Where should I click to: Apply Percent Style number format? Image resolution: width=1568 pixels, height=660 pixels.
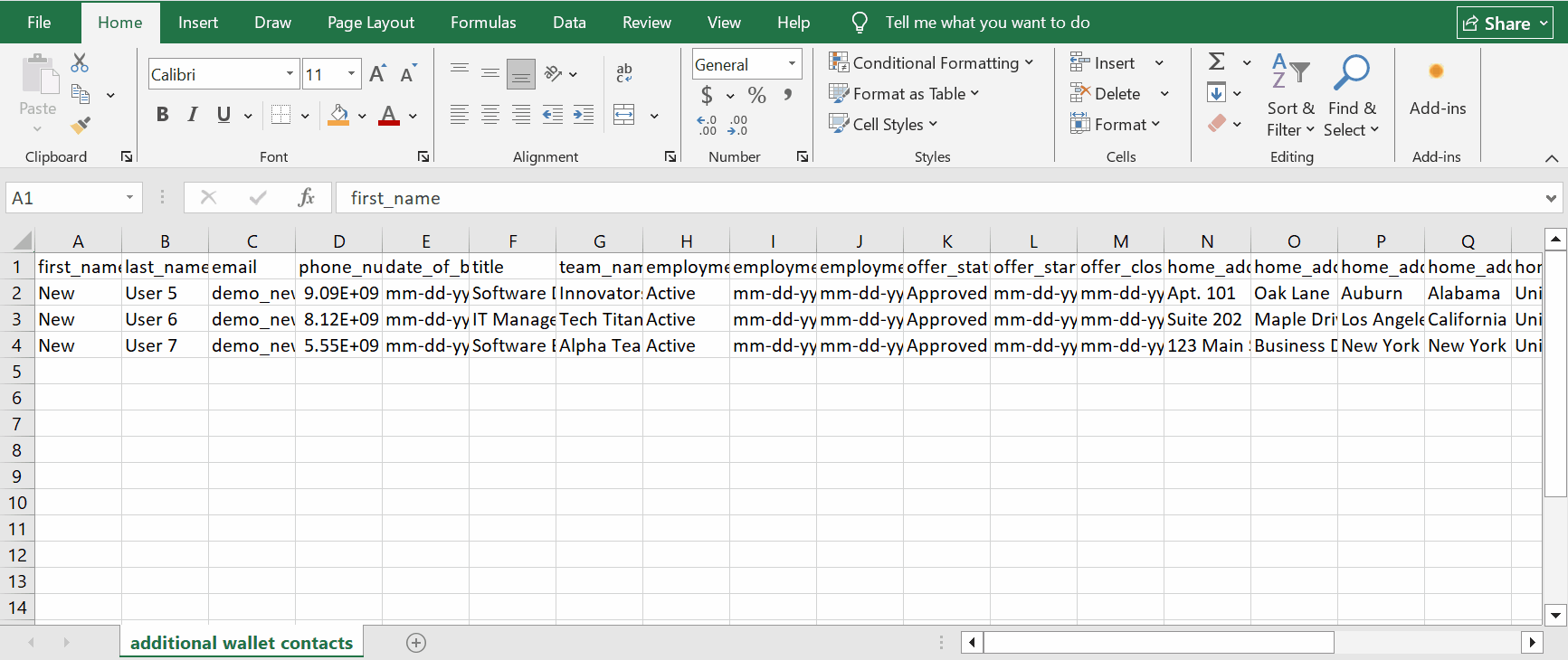coord(756,95)
